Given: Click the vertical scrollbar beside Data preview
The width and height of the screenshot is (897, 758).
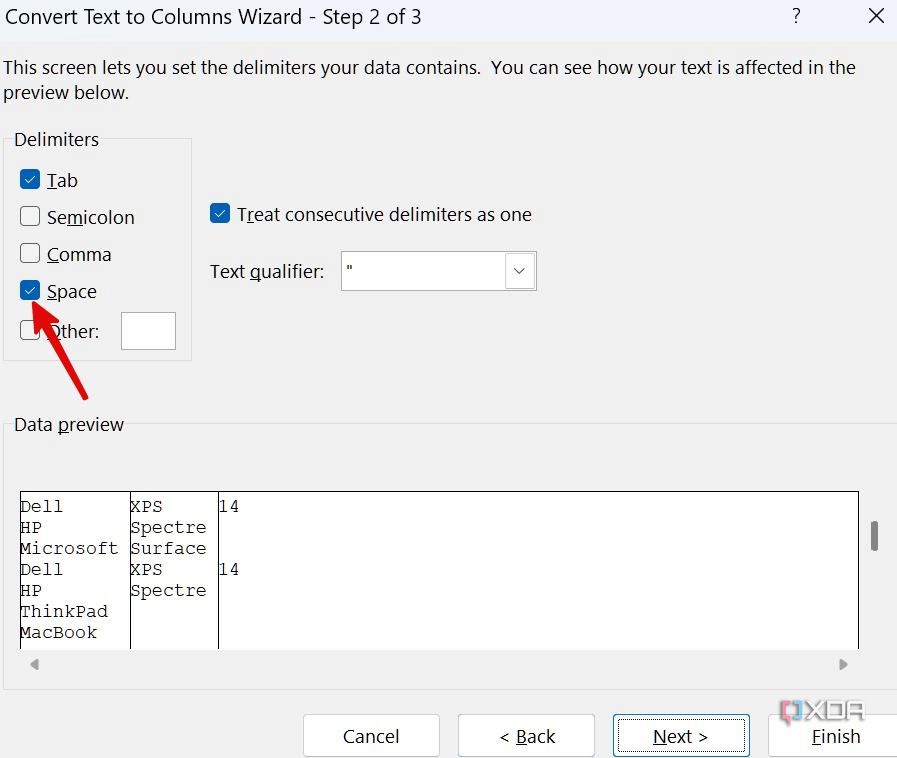Looking at the screenshot, I should (873, 537).
